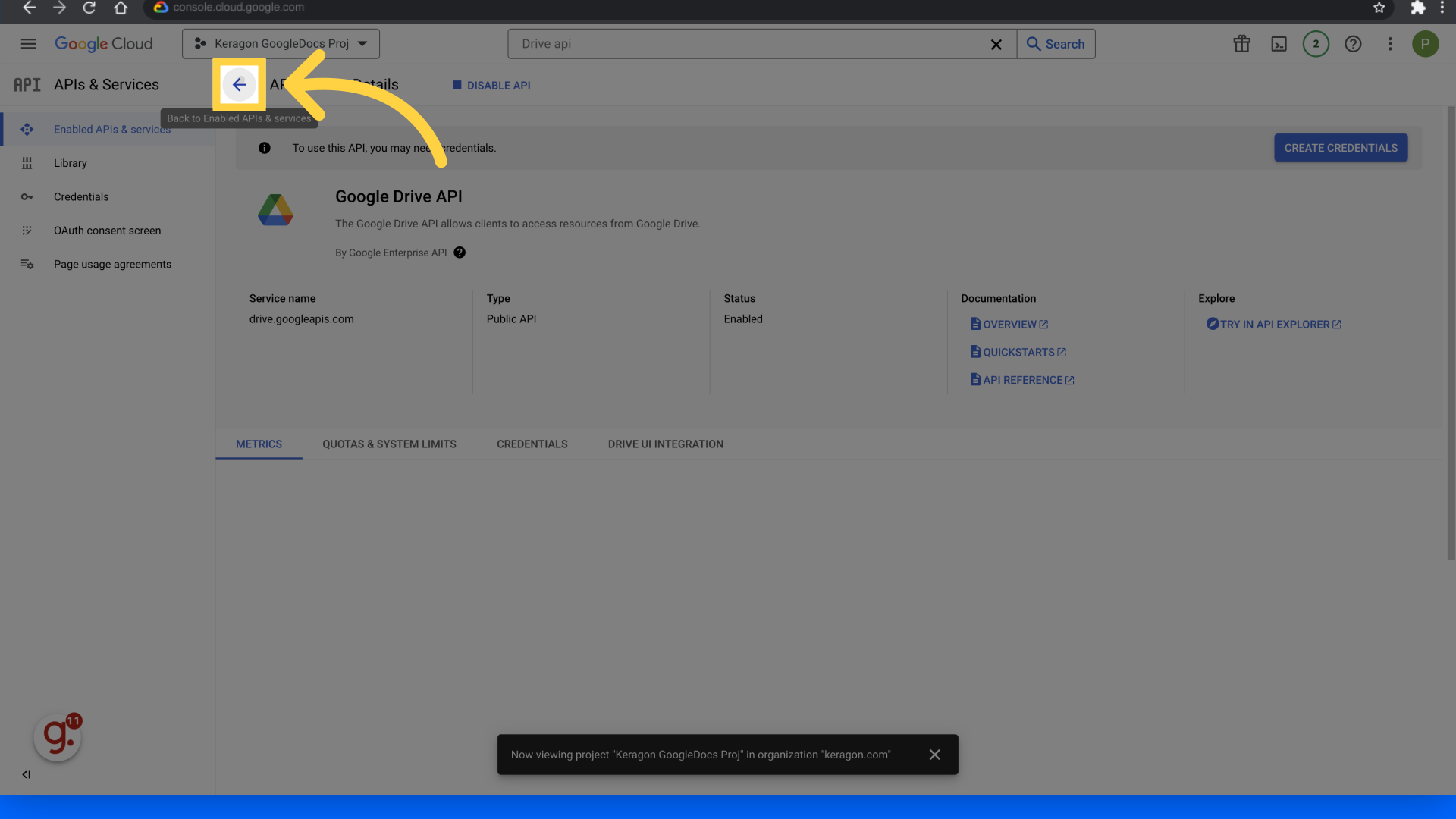Click the APIs & Services header title
1456x819 pixels.
pyautogui.click(x=106, y=85)
